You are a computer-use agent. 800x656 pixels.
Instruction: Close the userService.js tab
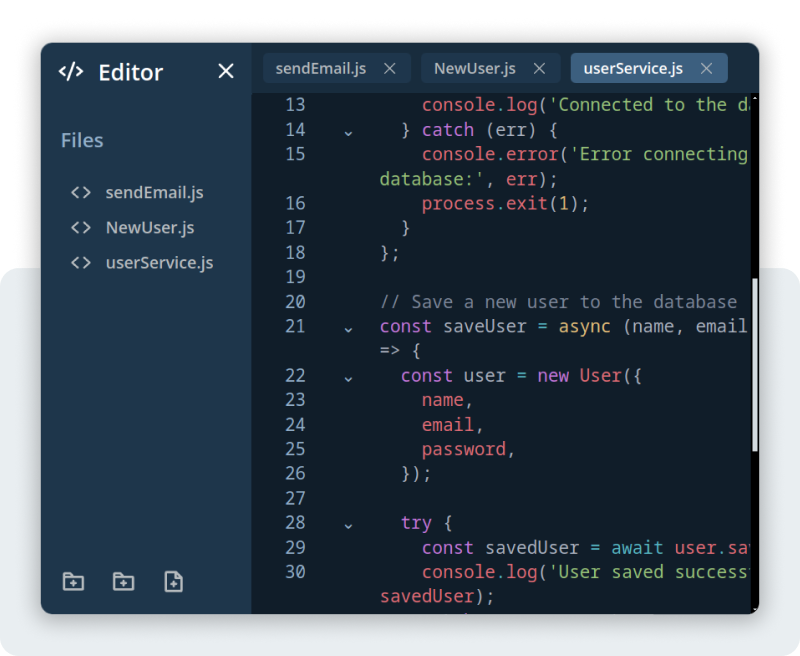[x=706, y=68]
